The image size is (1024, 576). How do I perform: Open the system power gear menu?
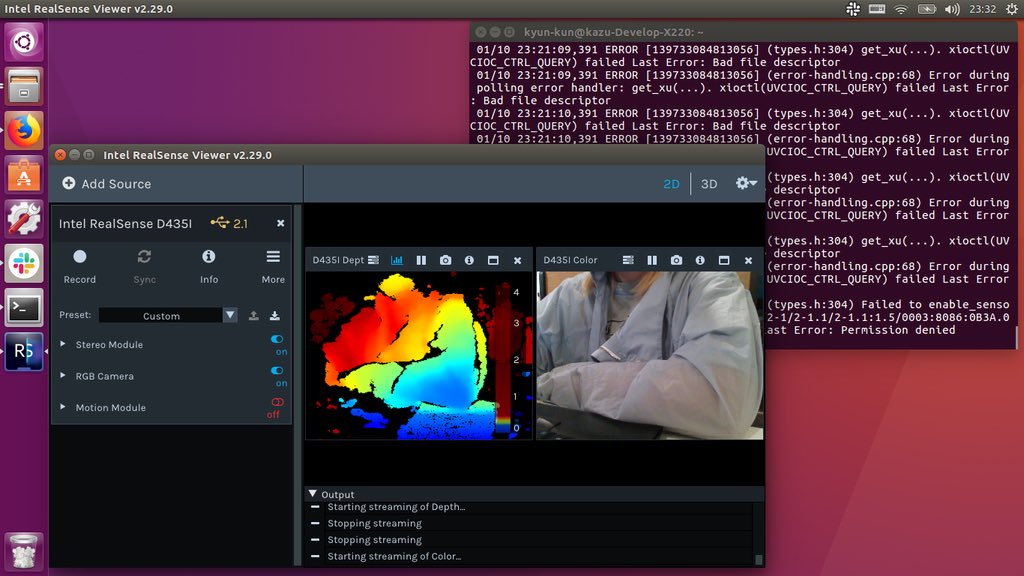coord(1011,9)
